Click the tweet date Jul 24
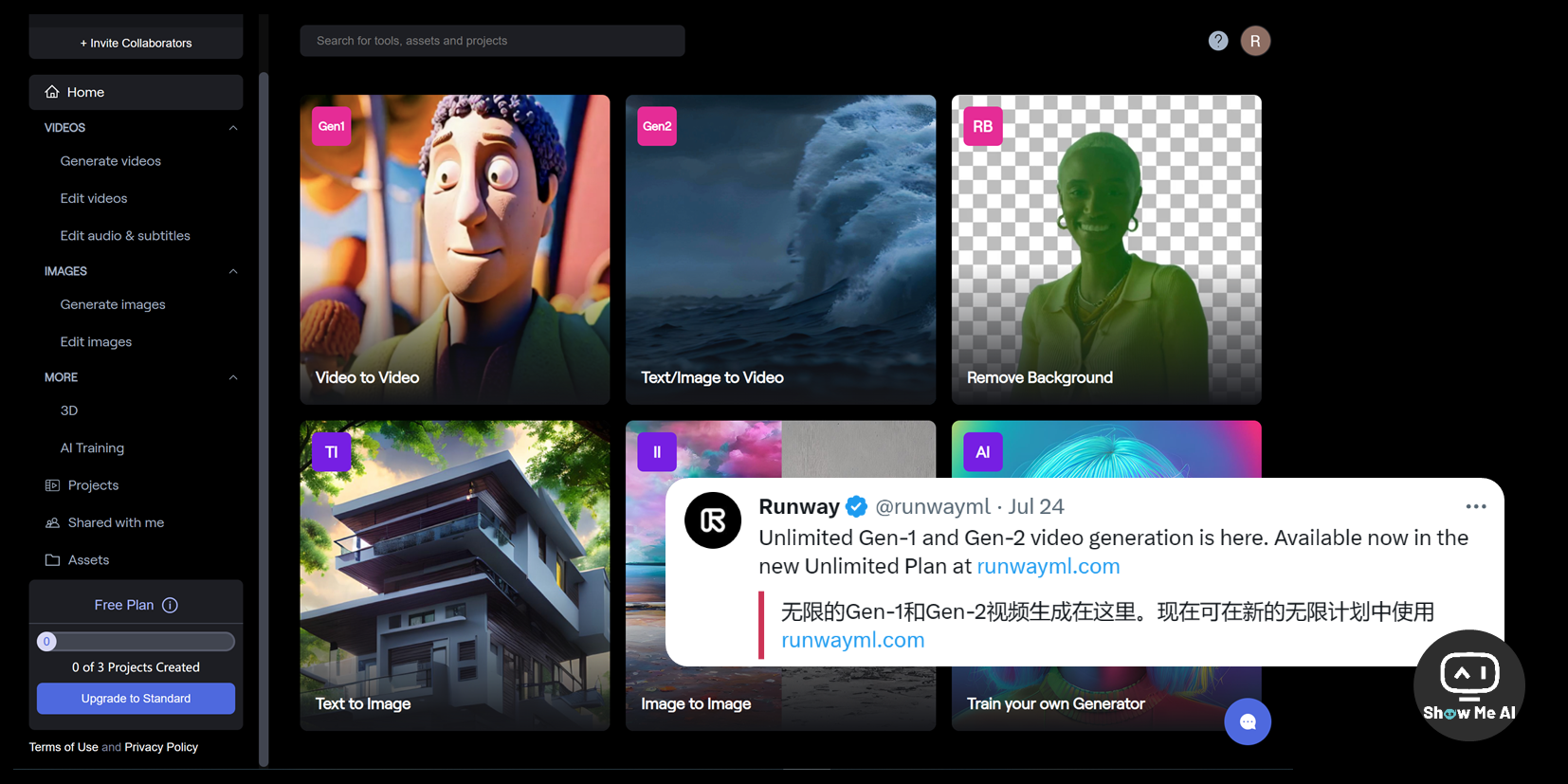This screenshot has height=784, width=1568. click(1035, 506)
